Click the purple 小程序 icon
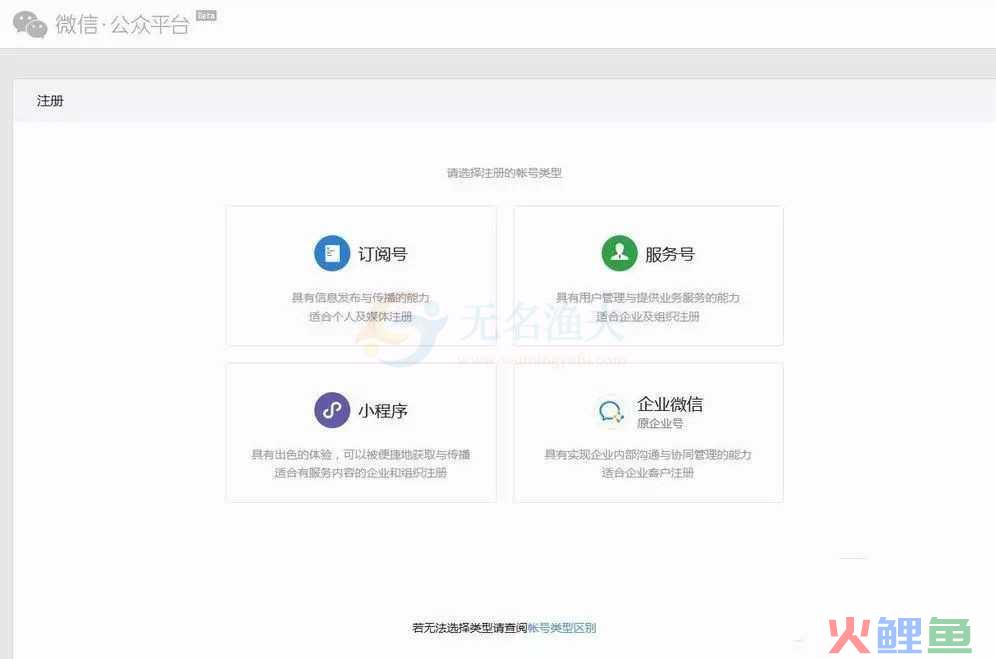This screenshot has width=996, height=659. (x=332, y=410)
